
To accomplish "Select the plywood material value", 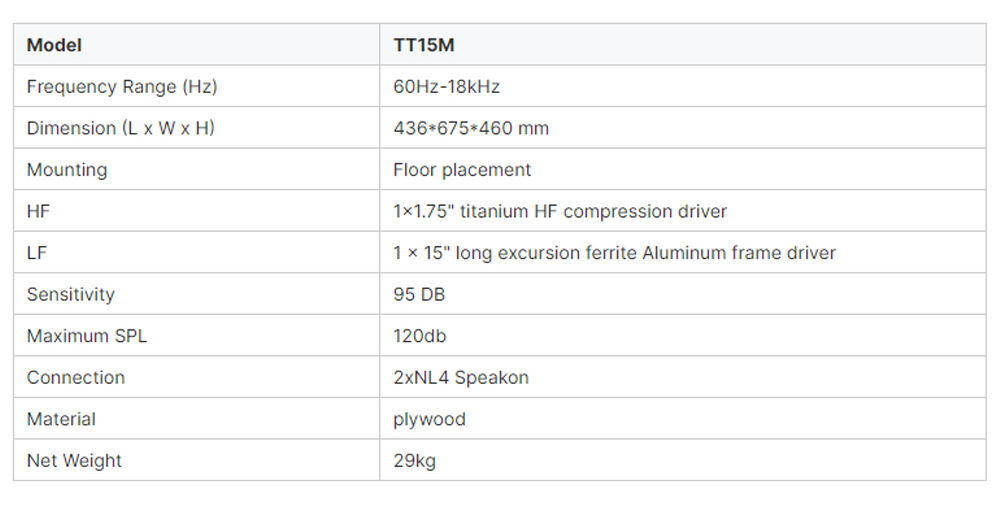I will tap(429, 419).
